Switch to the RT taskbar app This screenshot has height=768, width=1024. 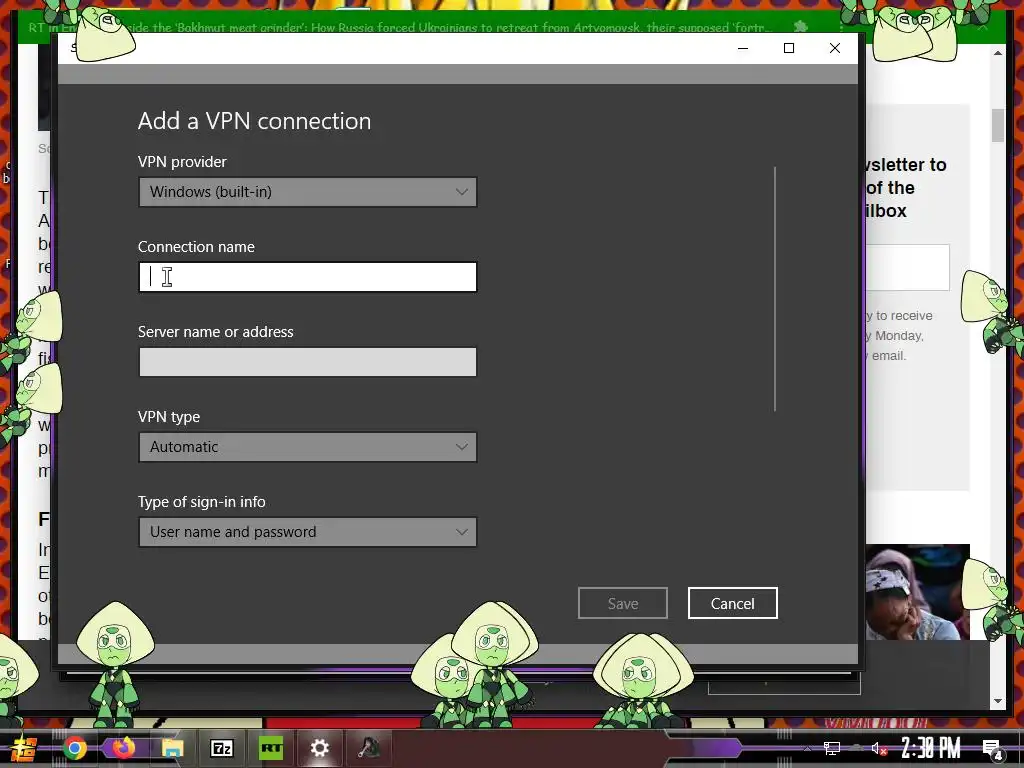pyautogui.click(x=271, y=748)
